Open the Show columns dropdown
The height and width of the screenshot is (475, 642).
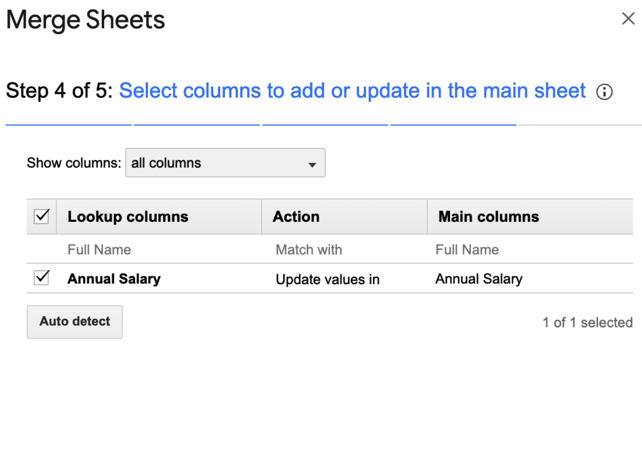225,163
